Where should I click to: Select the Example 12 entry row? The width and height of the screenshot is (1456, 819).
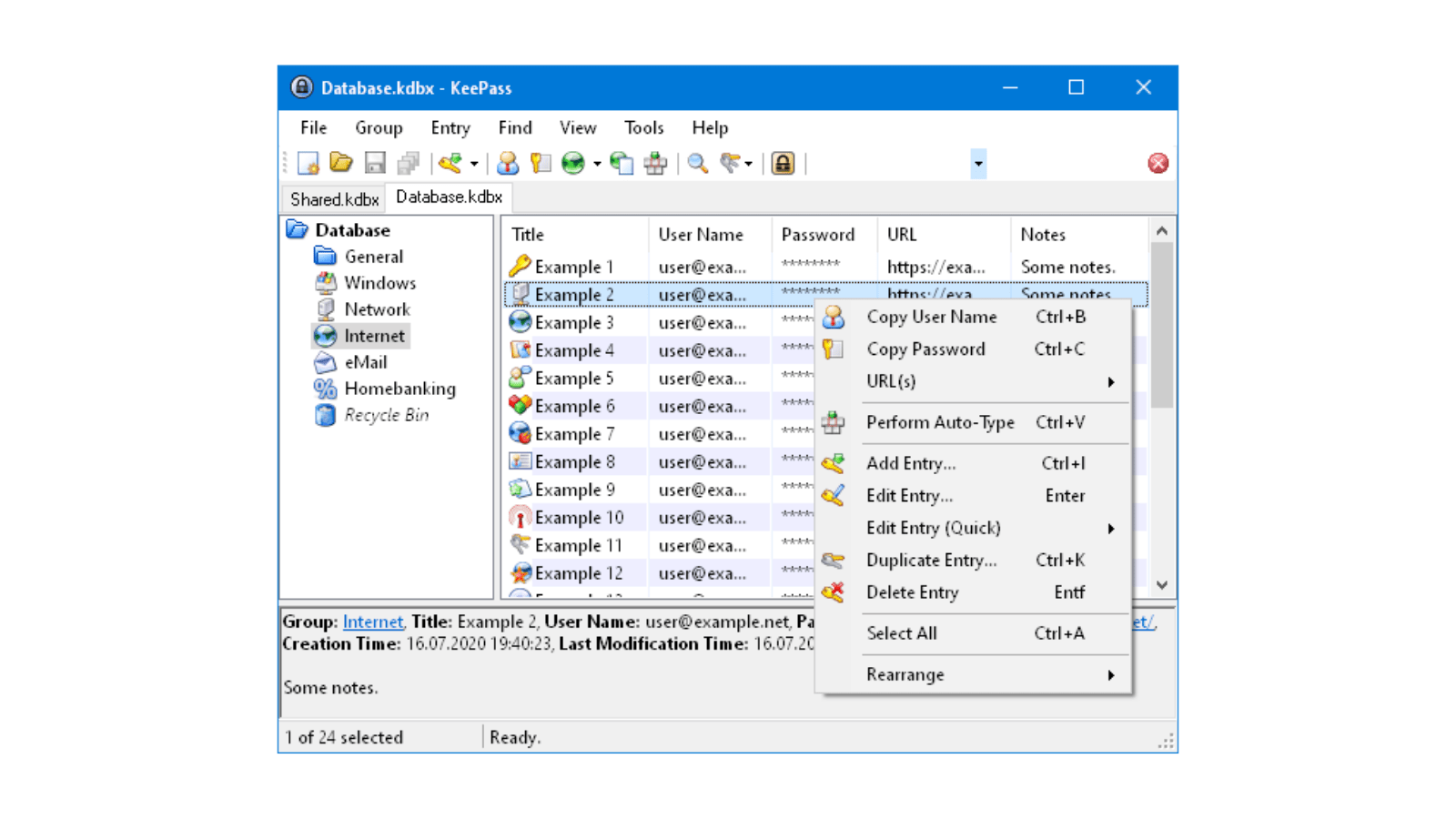(659, 573)
